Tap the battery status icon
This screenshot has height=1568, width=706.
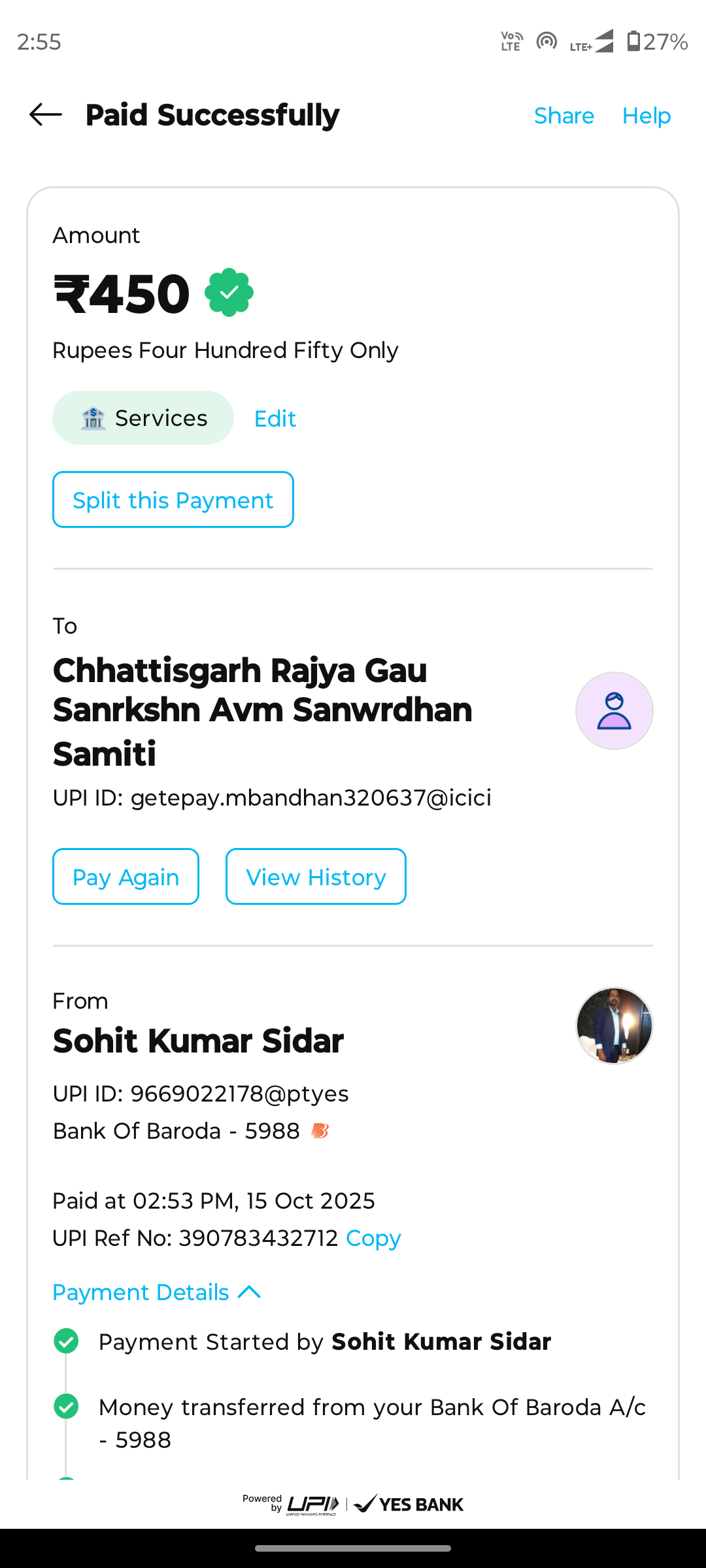pyautogui.click(x=633, y=41)
